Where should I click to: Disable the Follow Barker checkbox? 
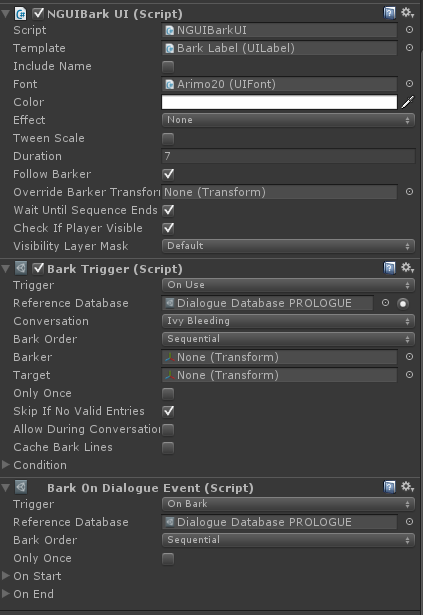(x=168, y=174)
